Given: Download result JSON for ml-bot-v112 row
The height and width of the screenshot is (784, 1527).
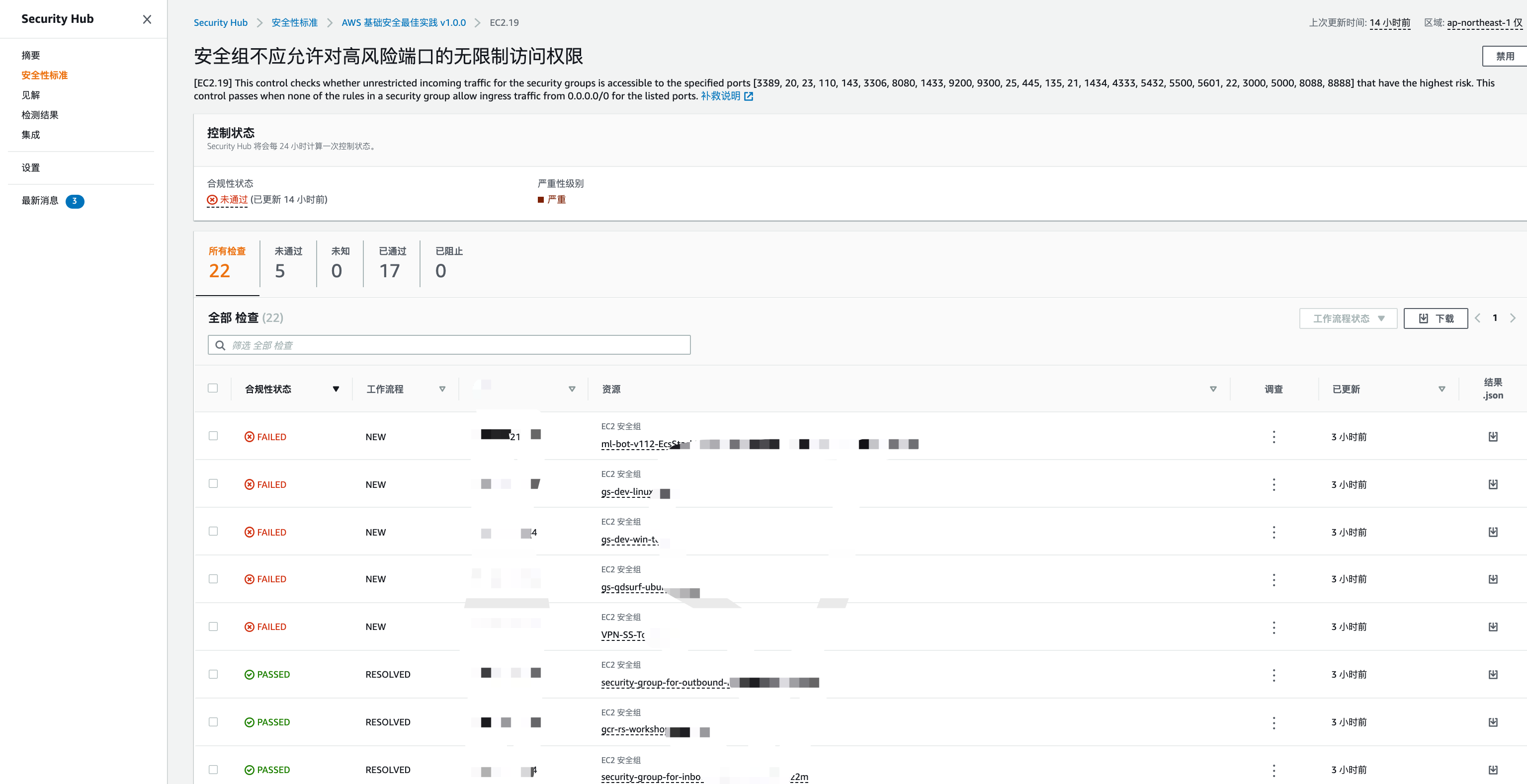Looking at the screenshot, I should coord(1493,437).
